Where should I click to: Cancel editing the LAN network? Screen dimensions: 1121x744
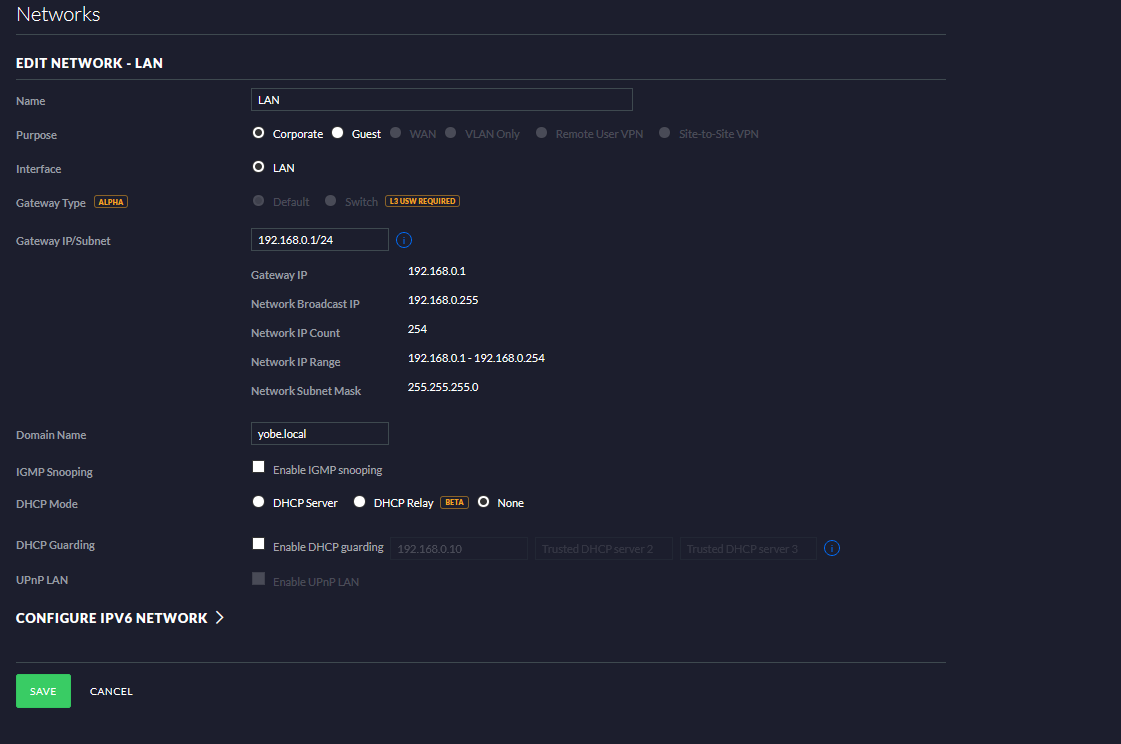coord(111,691)
